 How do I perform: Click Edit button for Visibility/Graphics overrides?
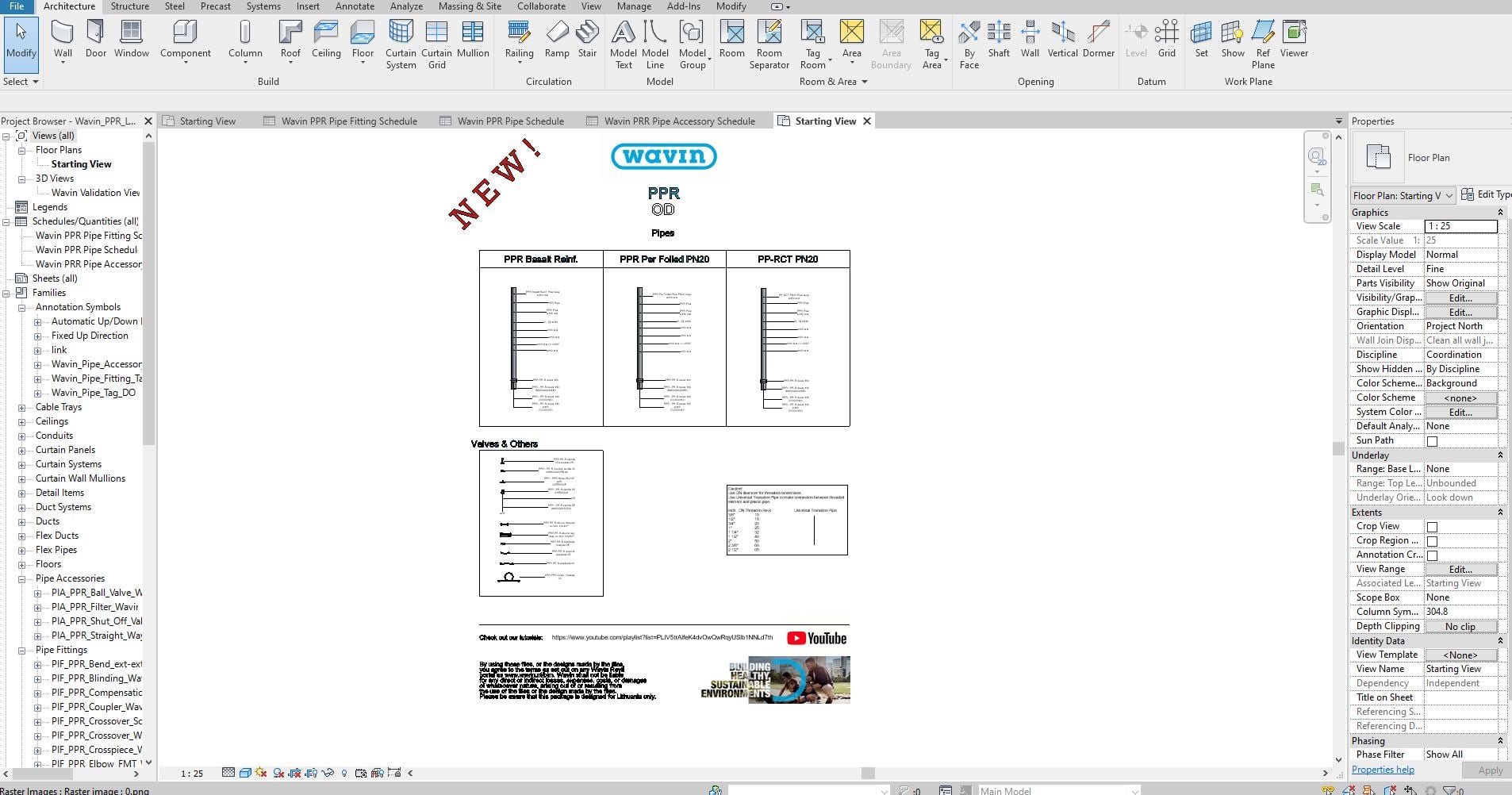click(x=1460, y=298)
